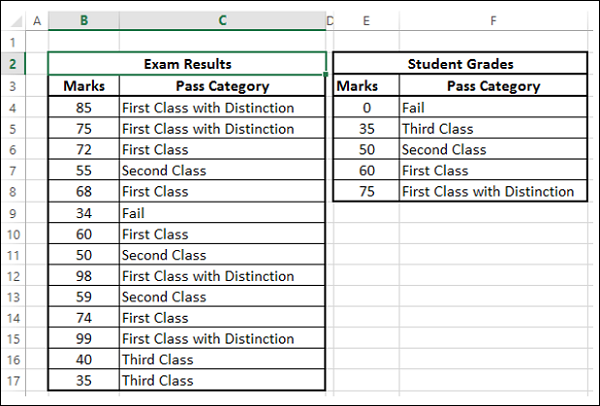This screenshot has height=406, width=600.
Task: Click row 9 header
Action: pos(14,212)
